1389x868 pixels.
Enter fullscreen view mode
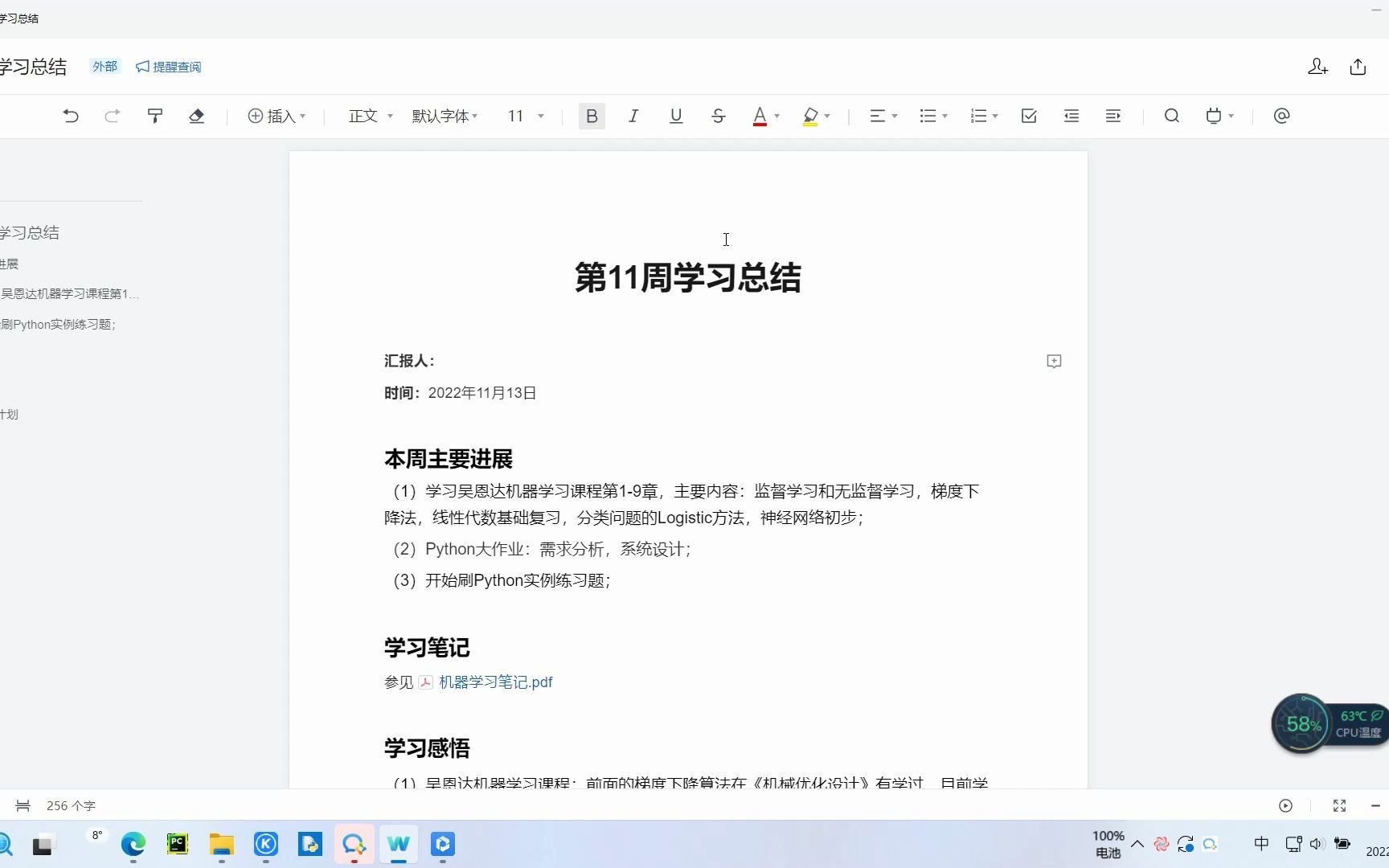(1339, 805)
